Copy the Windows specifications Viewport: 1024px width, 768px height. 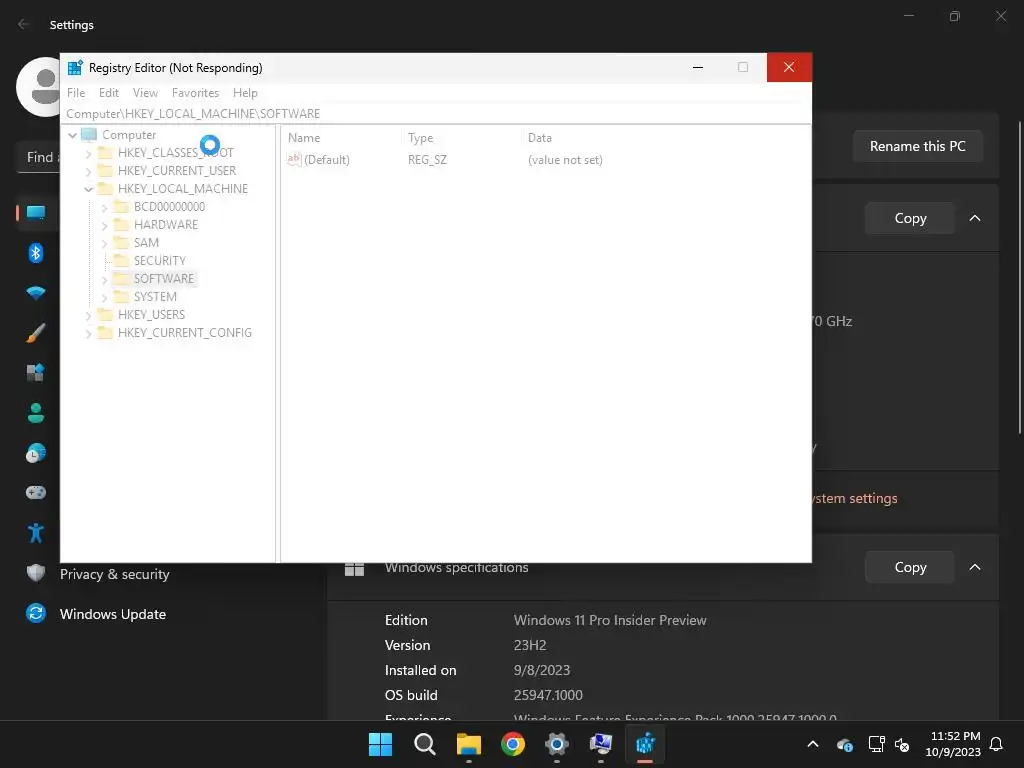click(910, 567)
